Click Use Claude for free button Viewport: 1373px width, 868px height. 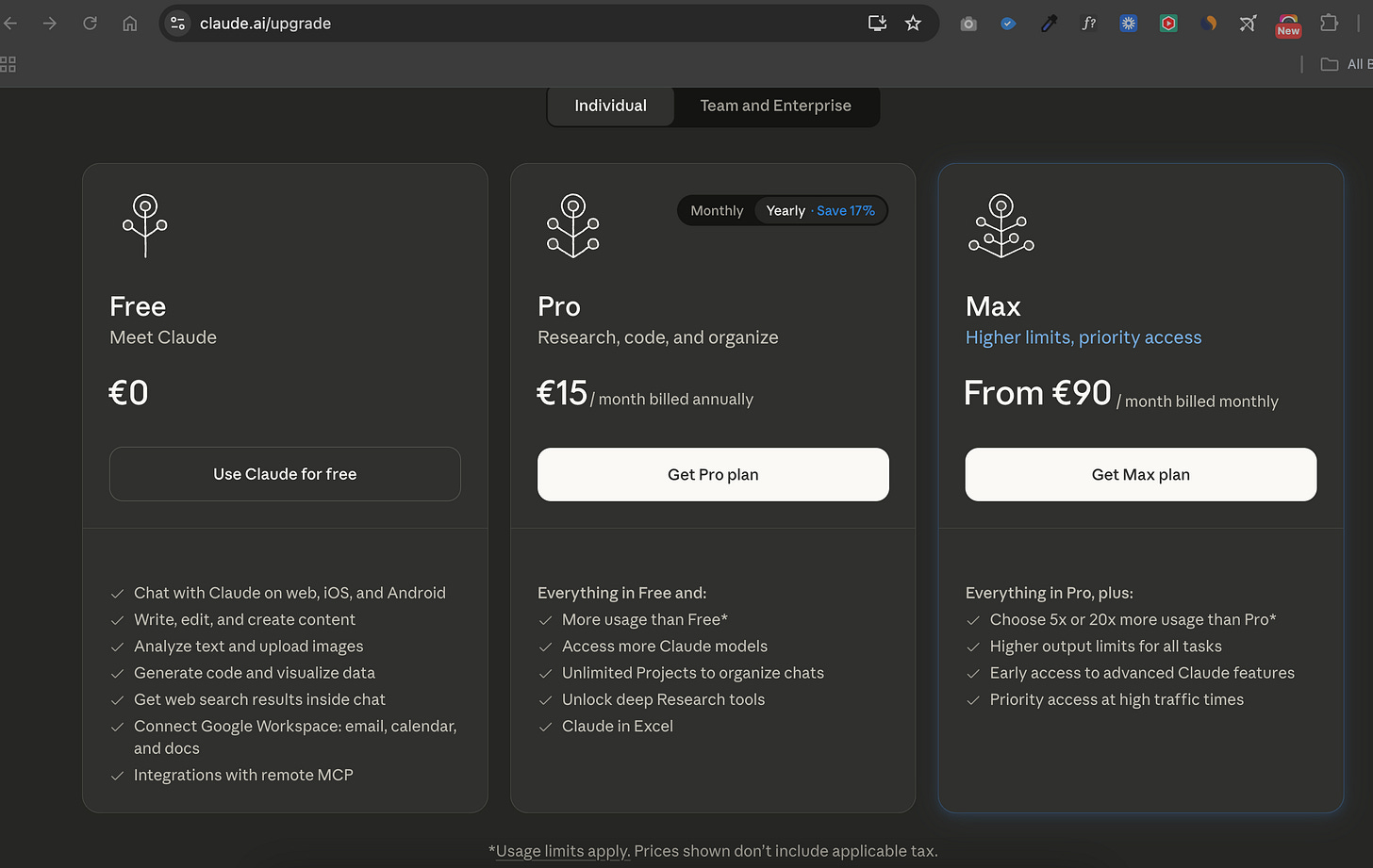(x=285, y=474)
